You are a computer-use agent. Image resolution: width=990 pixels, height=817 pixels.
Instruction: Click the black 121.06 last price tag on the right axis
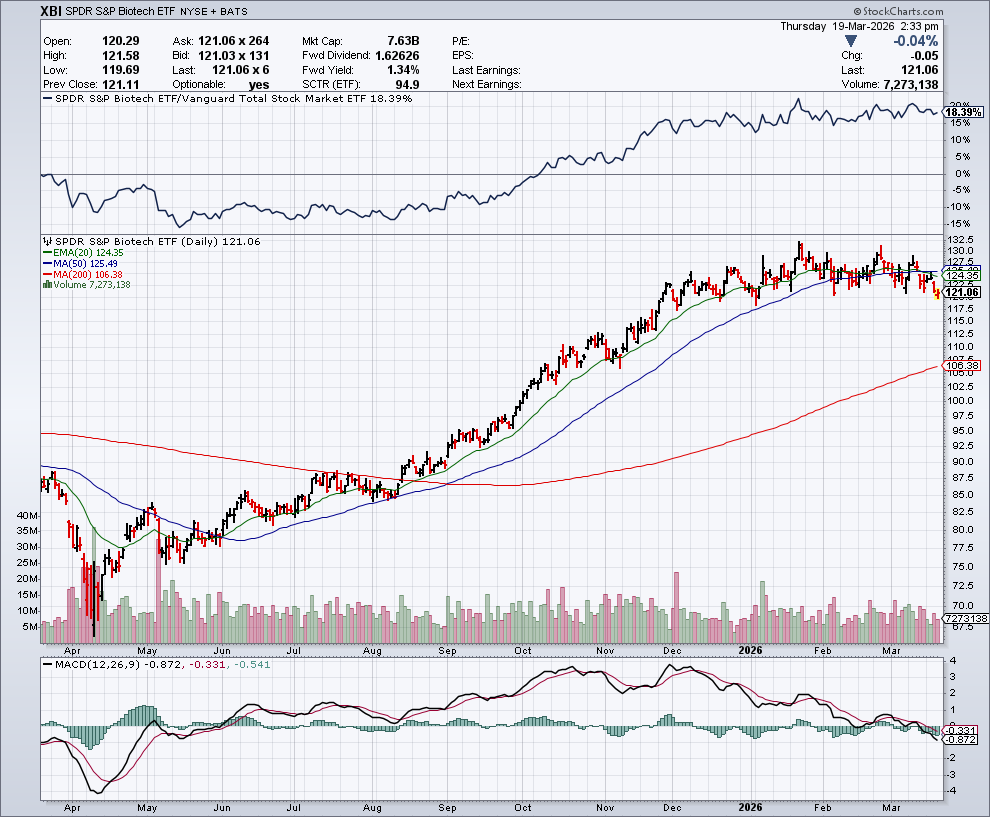point(962,292)
